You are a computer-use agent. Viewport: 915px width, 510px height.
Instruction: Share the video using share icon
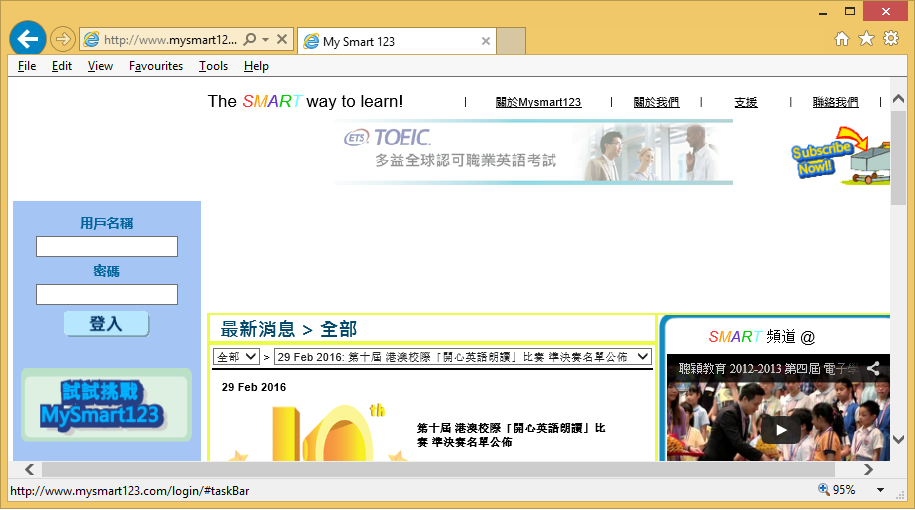(873, 368)
